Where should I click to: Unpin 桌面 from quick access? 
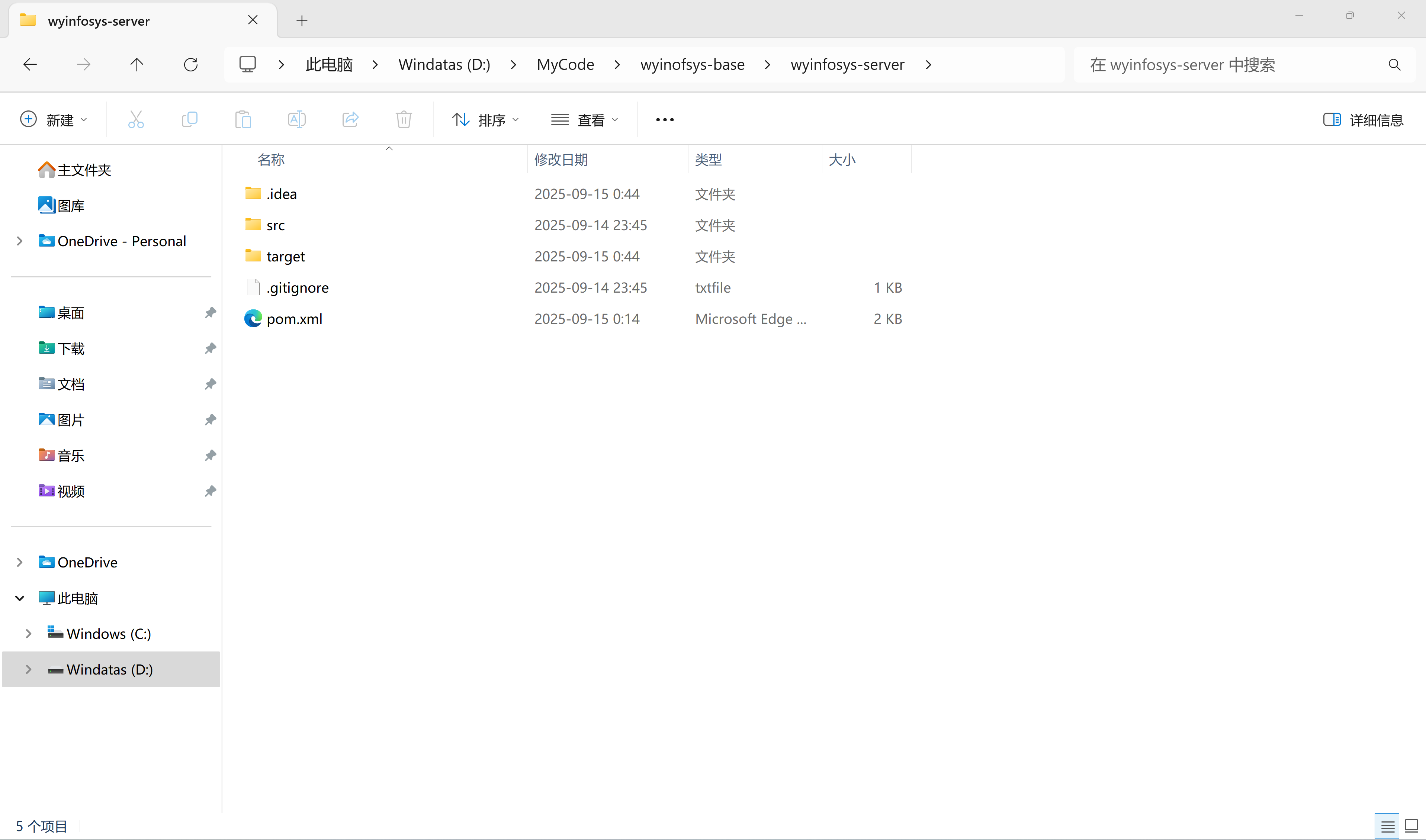(210, 312)
